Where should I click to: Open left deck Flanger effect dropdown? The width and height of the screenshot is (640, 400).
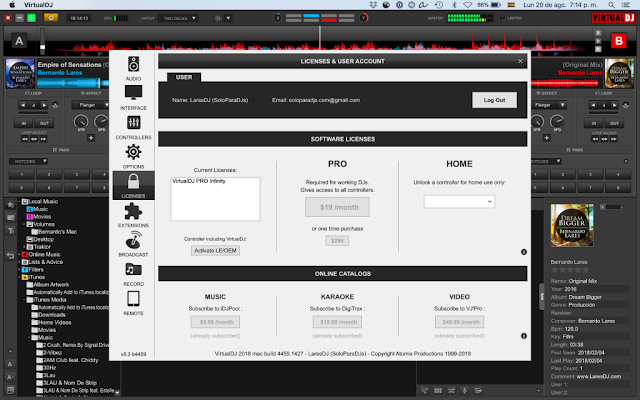tap(91, 105)
